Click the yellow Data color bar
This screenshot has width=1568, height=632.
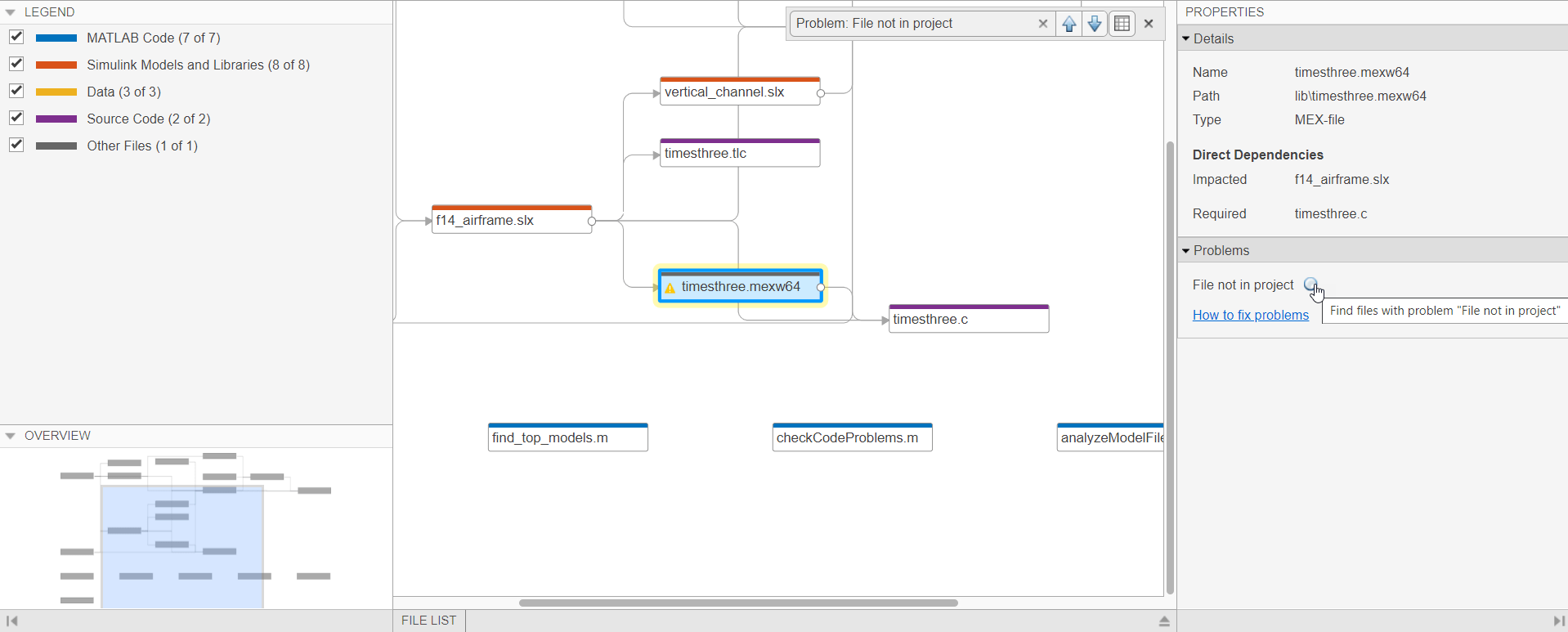pyautogui.click(x=56, y=92)
